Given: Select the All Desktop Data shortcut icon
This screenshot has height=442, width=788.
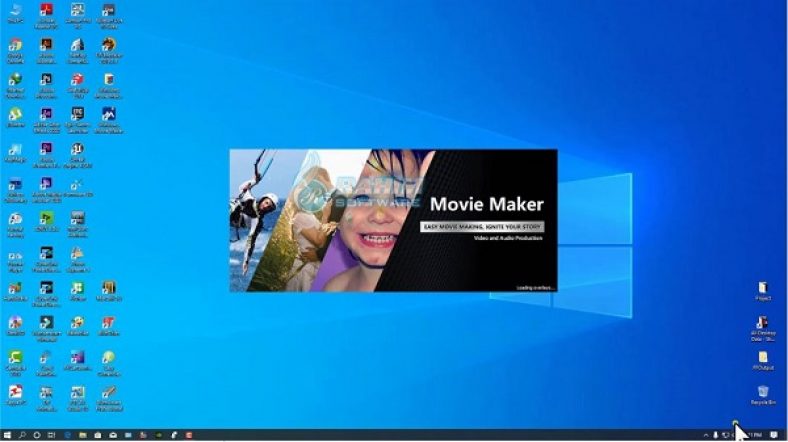Looking at the screenshot, I should tap(763, 328).
